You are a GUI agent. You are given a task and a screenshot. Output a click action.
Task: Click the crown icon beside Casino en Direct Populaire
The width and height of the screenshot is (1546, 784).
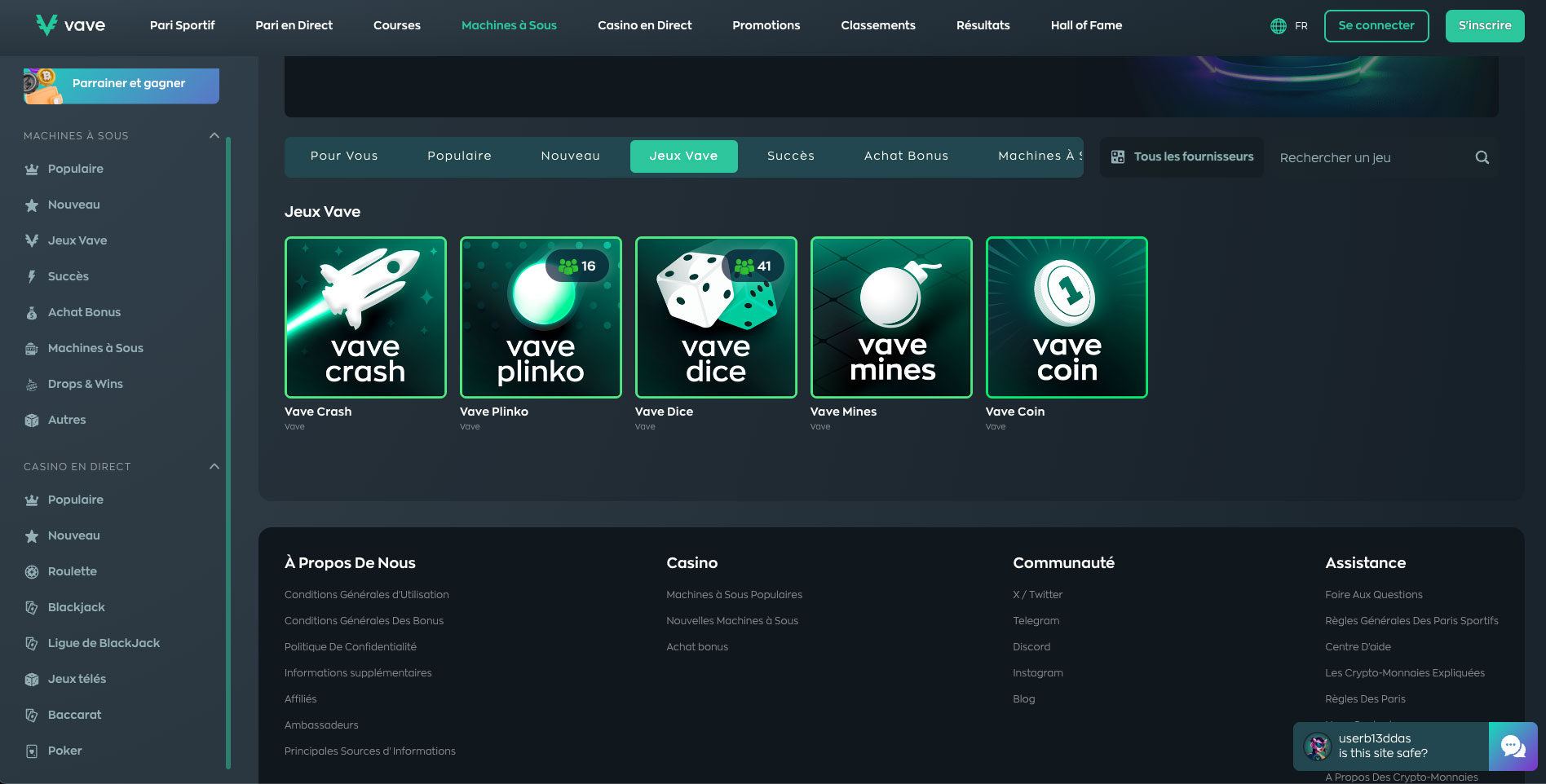32,500
